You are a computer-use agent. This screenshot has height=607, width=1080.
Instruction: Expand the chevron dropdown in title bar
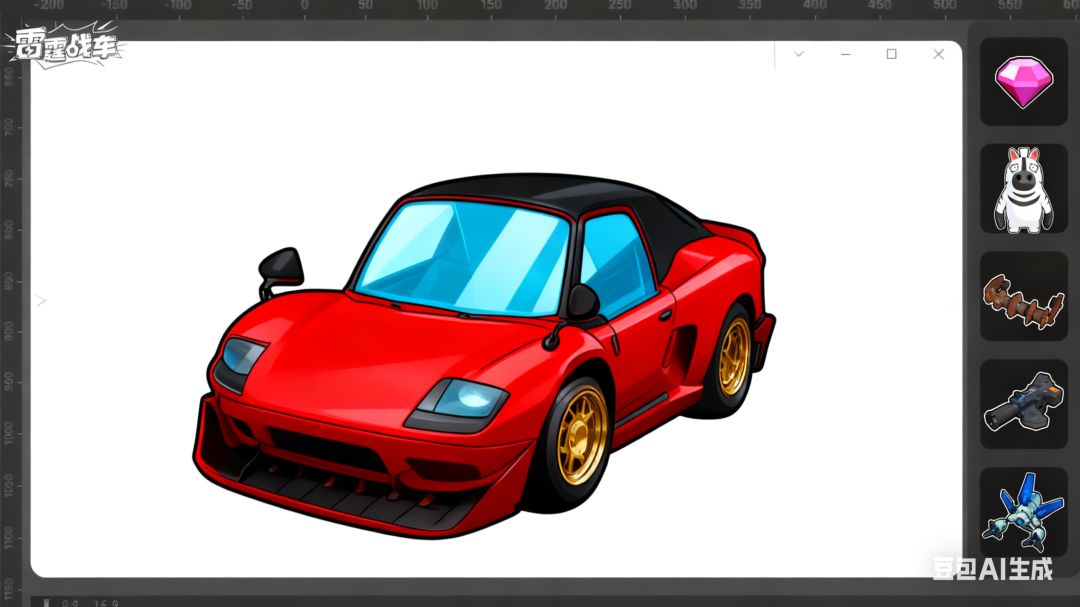click(799, 54)
